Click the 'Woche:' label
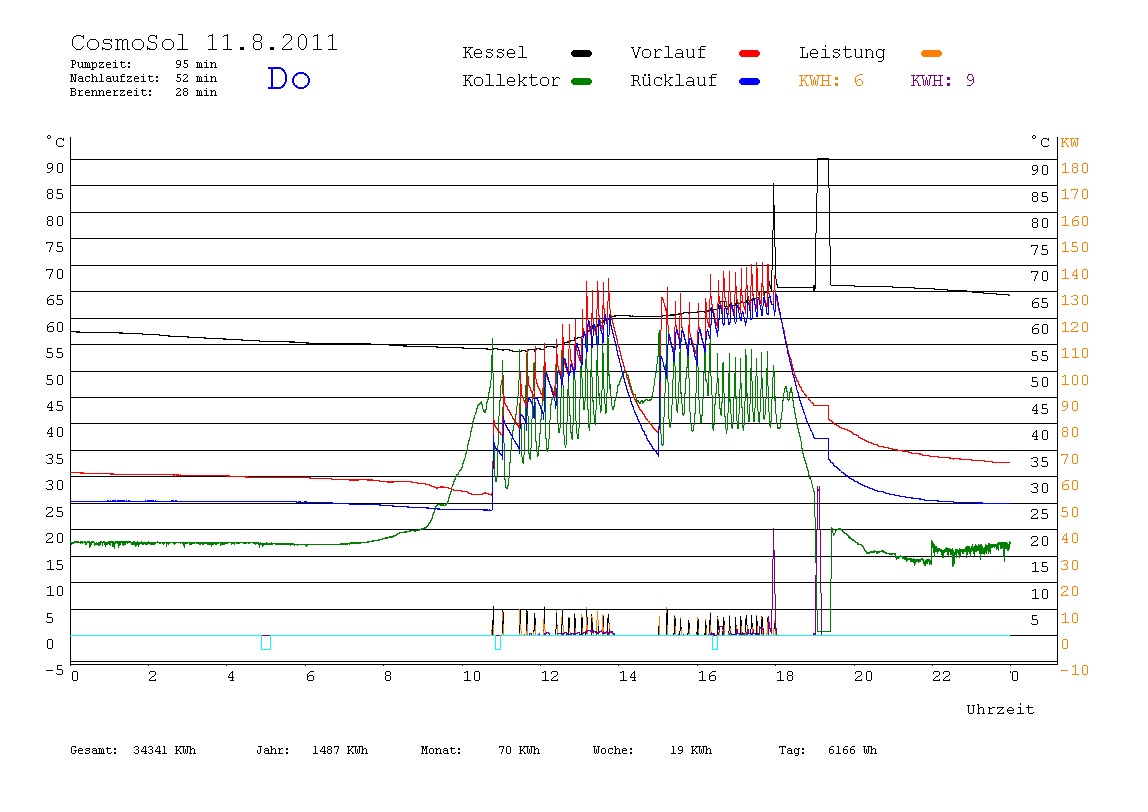This screenshot has width=1148, height=812. click(613, 750)
